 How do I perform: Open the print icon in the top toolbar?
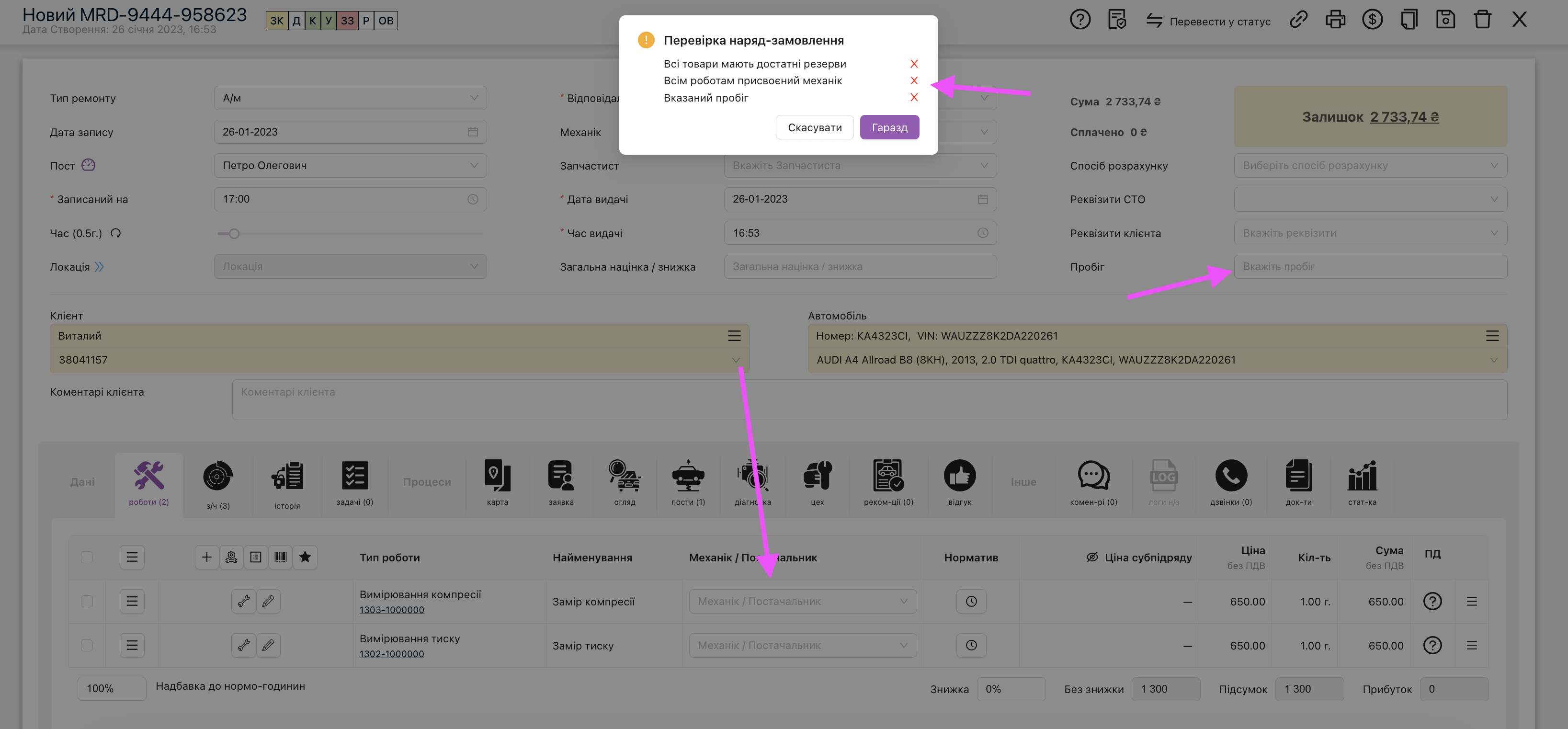1335,20
